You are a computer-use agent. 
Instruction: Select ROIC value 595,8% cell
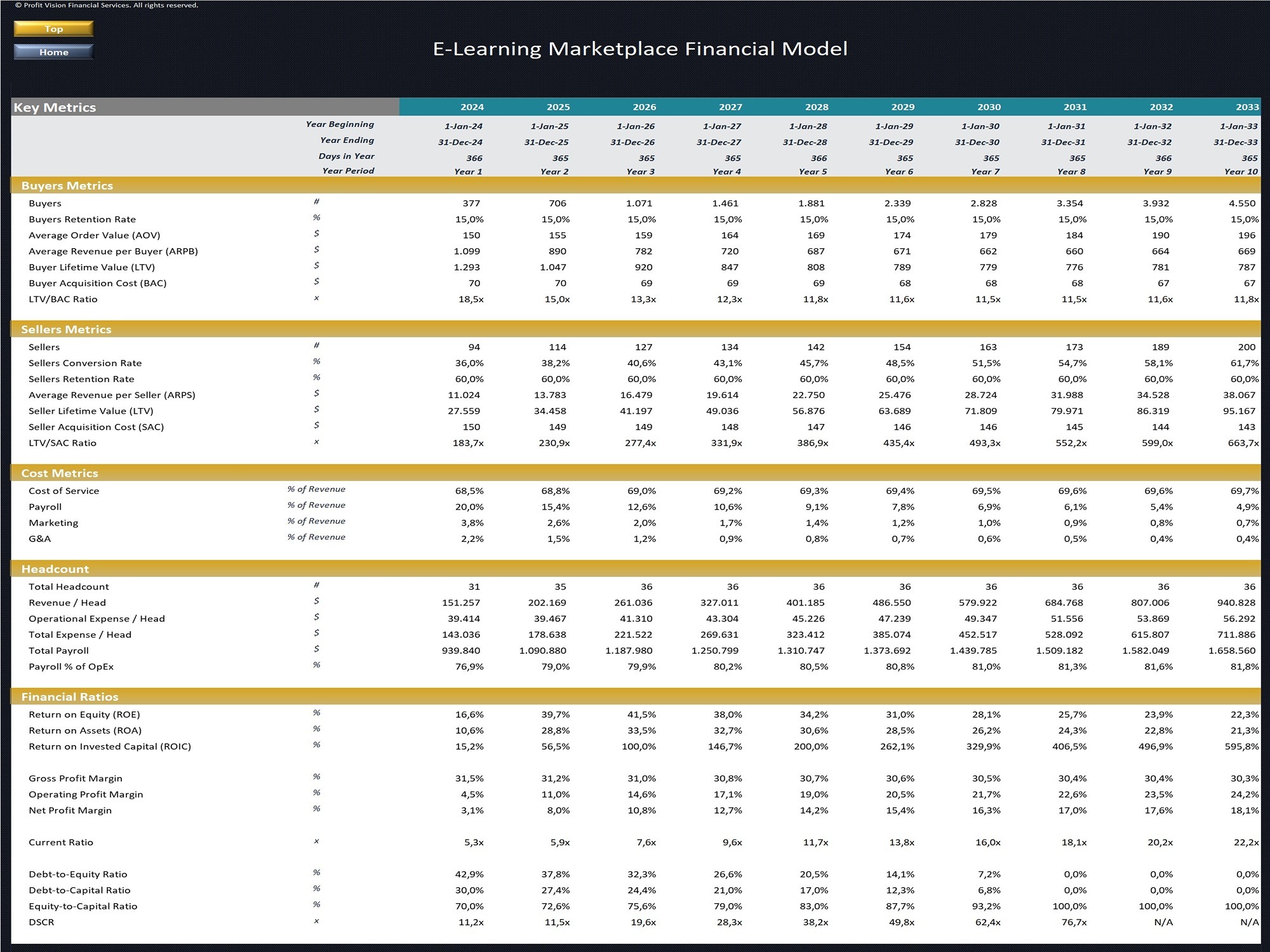[x=1242, y=746]
